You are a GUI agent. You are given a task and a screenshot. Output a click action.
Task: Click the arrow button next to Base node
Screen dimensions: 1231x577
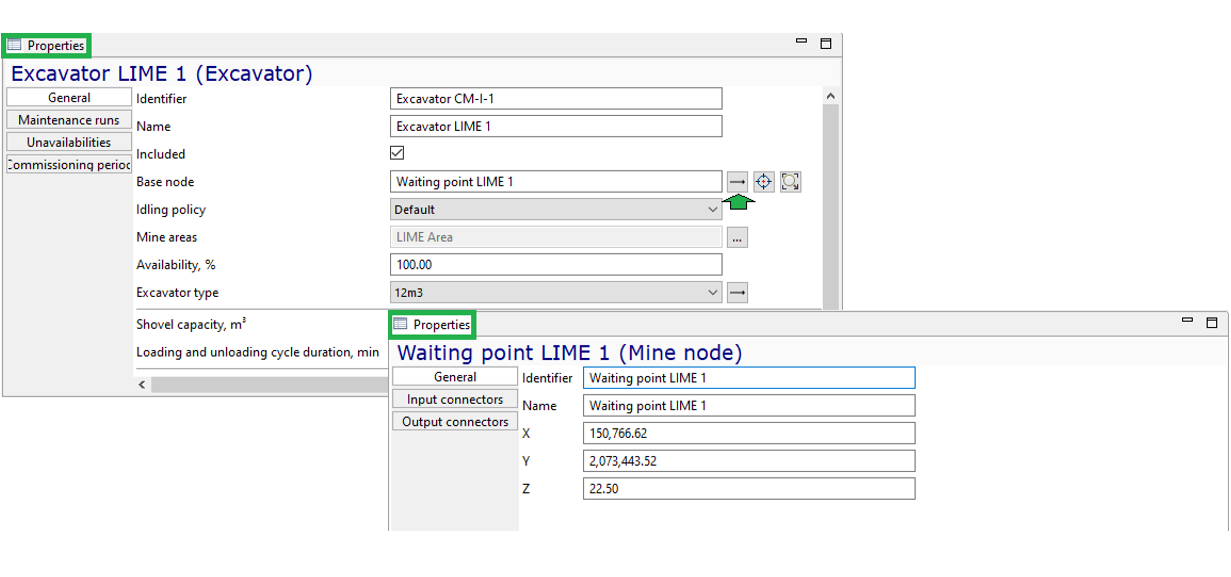click(737, 181)
